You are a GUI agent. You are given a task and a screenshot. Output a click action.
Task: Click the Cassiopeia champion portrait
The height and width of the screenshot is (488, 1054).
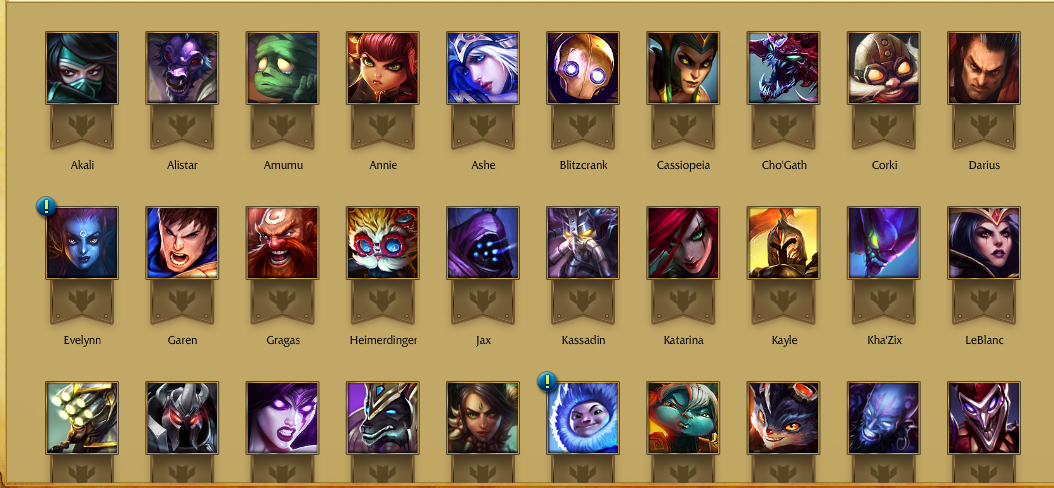click(x=683, y=68)
